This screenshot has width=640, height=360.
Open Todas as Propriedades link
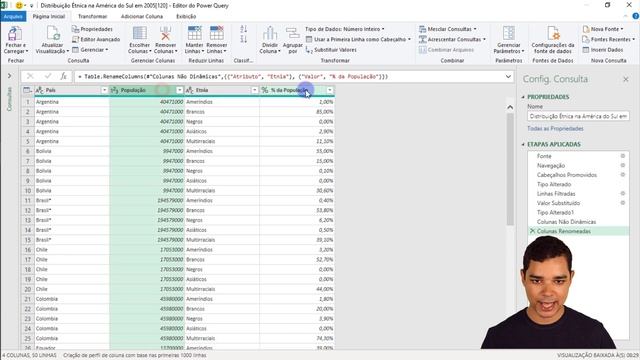555,129
